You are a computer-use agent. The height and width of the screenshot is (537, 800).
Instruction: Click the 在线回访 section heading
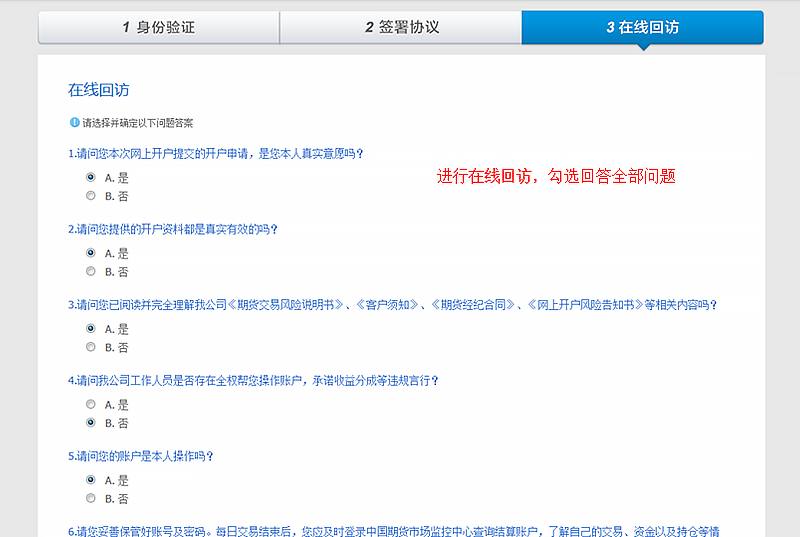(98, 90)
